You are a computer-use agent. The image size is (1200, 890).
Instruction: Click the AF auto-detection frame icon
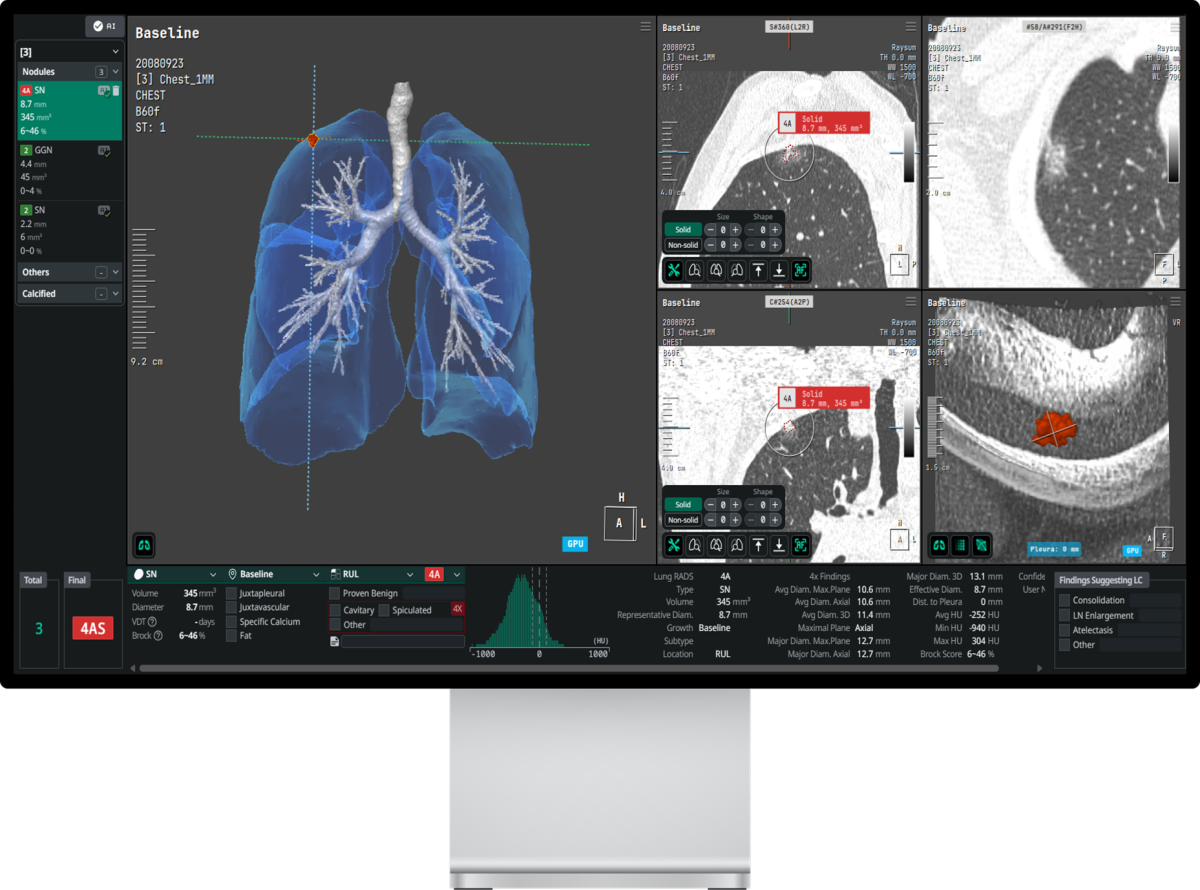(x=799, y=269)
